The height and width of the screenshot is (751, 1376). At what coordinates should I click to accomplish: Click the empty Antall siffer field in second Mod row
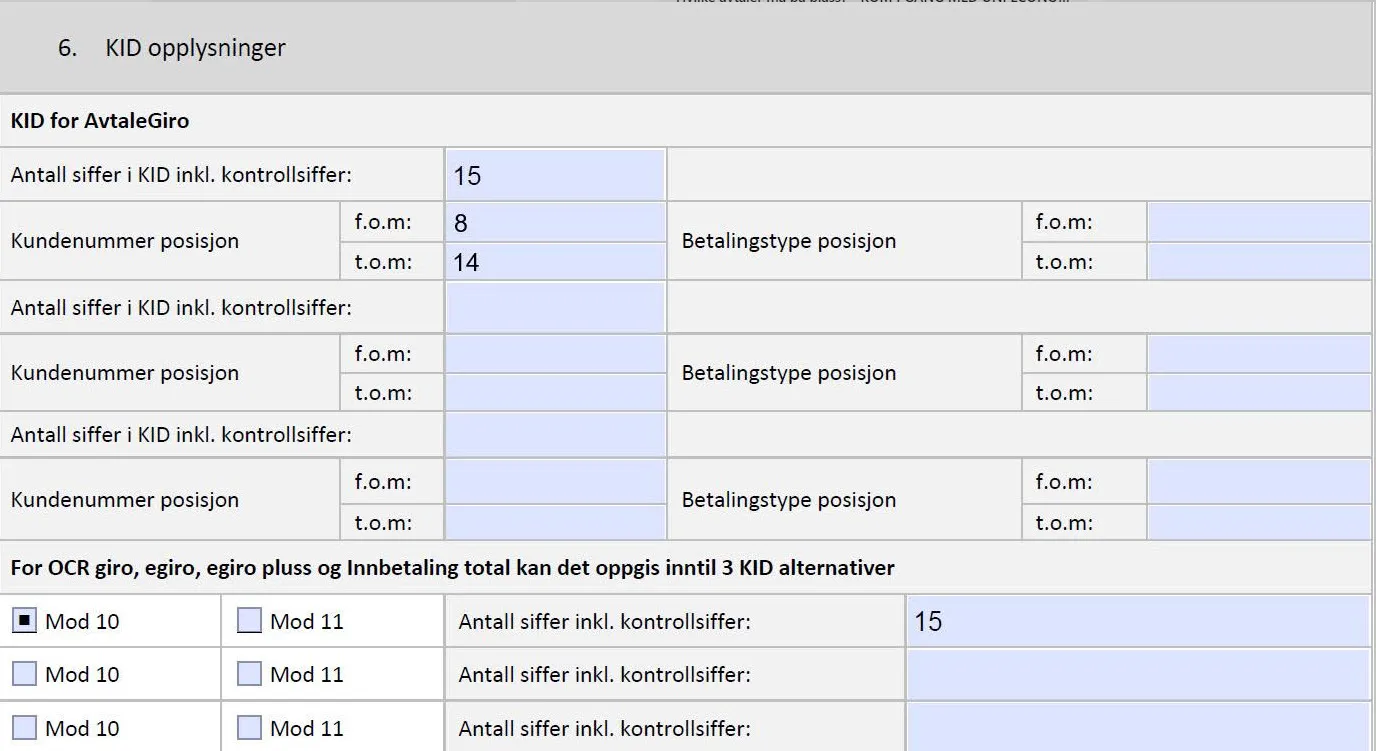[x=1138, y=673]
